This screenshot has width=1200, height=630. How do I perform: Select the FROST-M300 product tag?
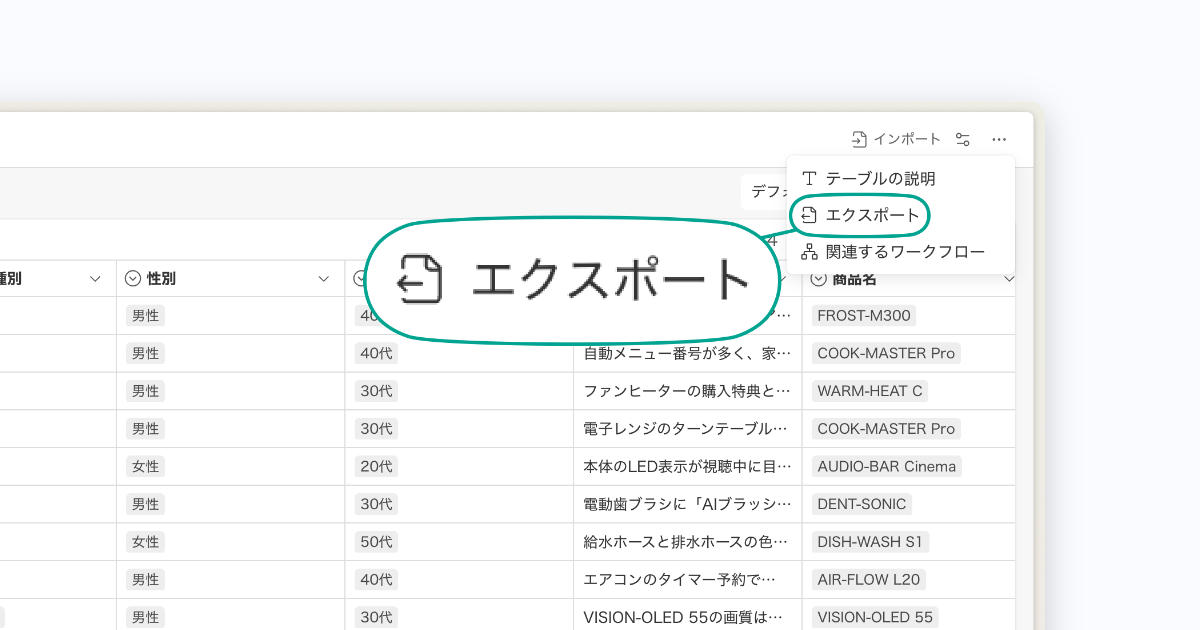864,316
